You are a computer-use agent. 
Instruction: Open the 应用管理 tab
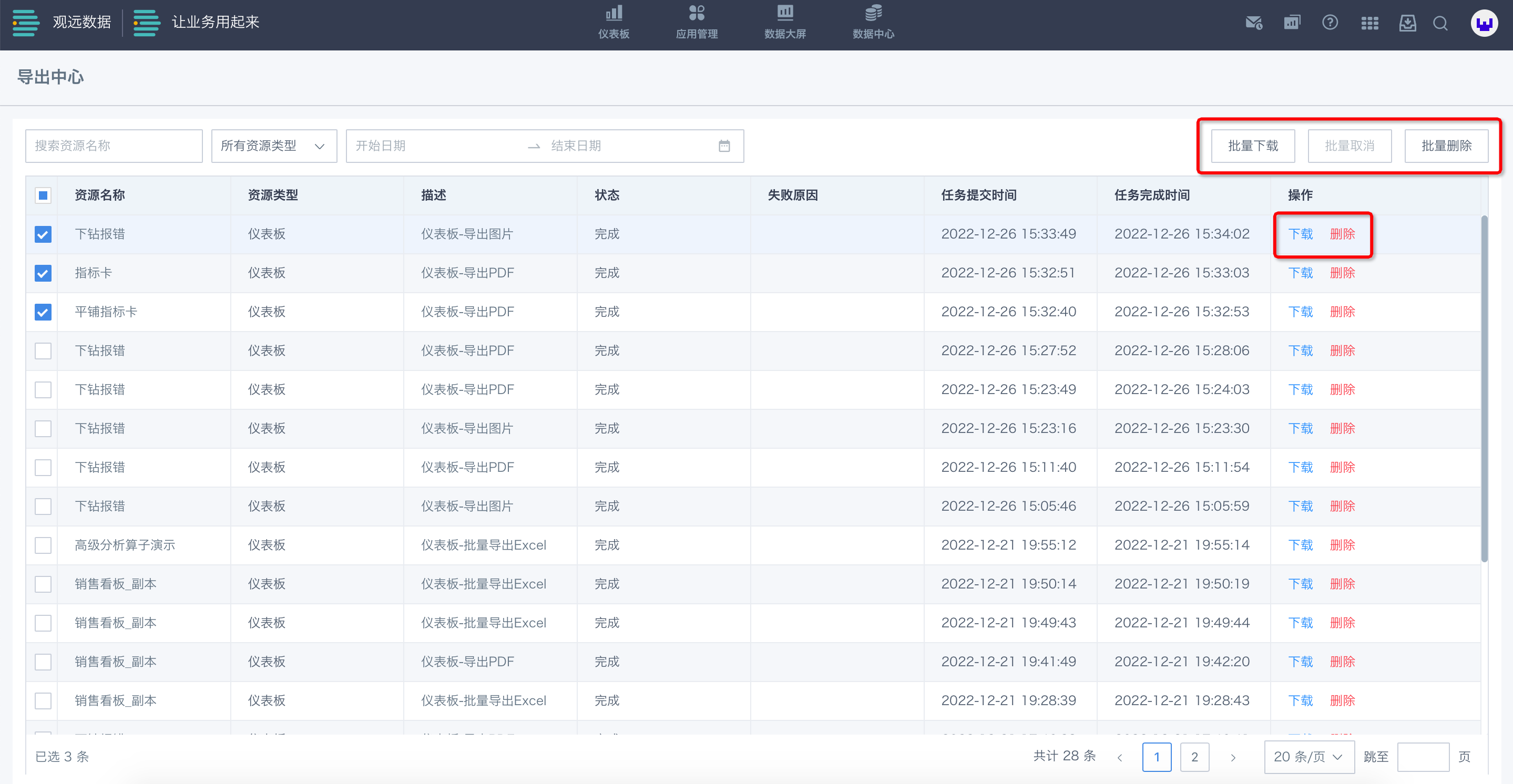tap(697, 23)
